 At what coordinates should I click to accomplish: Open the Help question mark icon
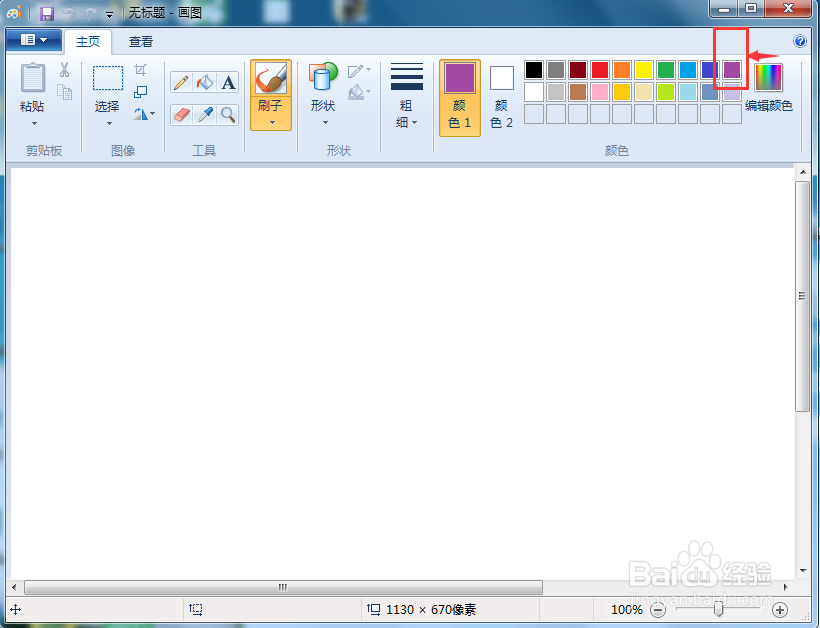800,41
